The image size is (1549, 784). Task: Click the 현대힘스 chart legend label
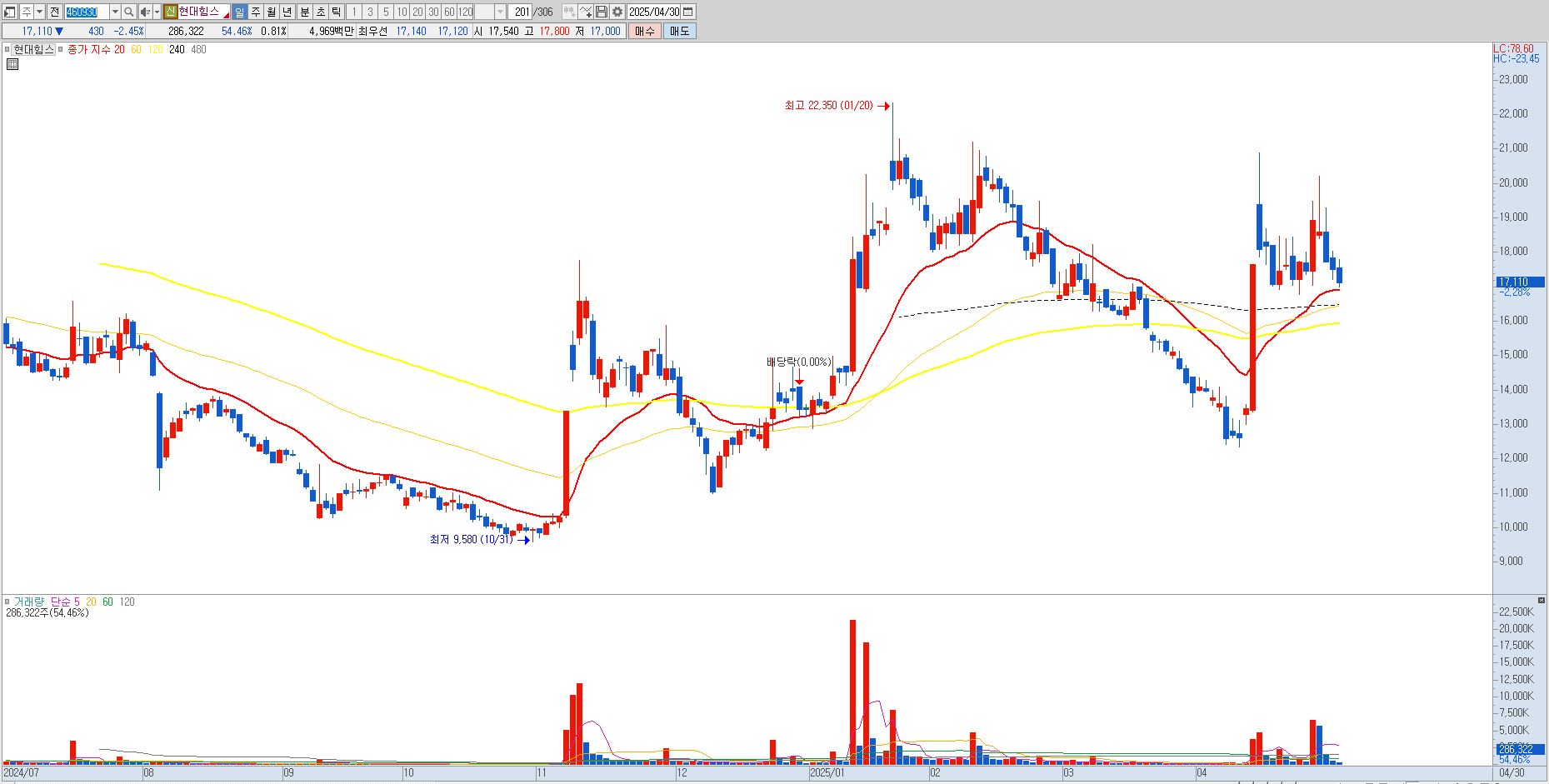coord(33,49)
